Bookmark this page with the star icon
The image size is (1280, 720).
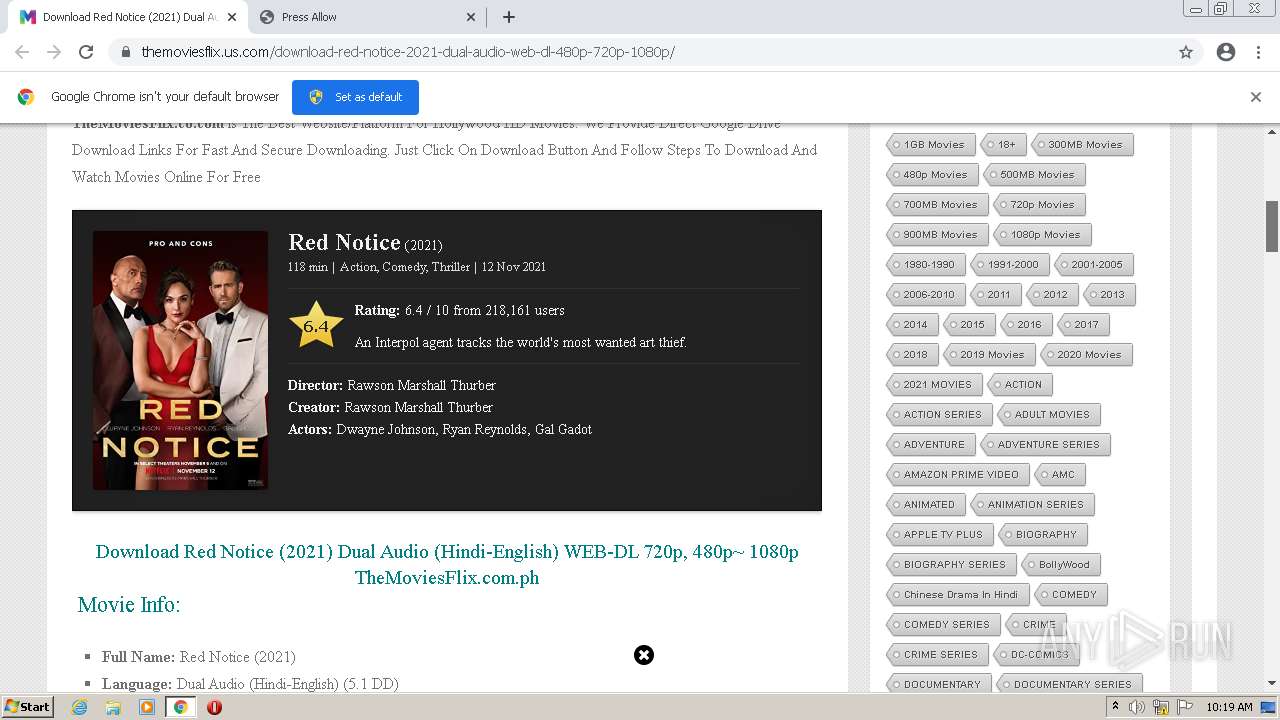coord(1186,52)
